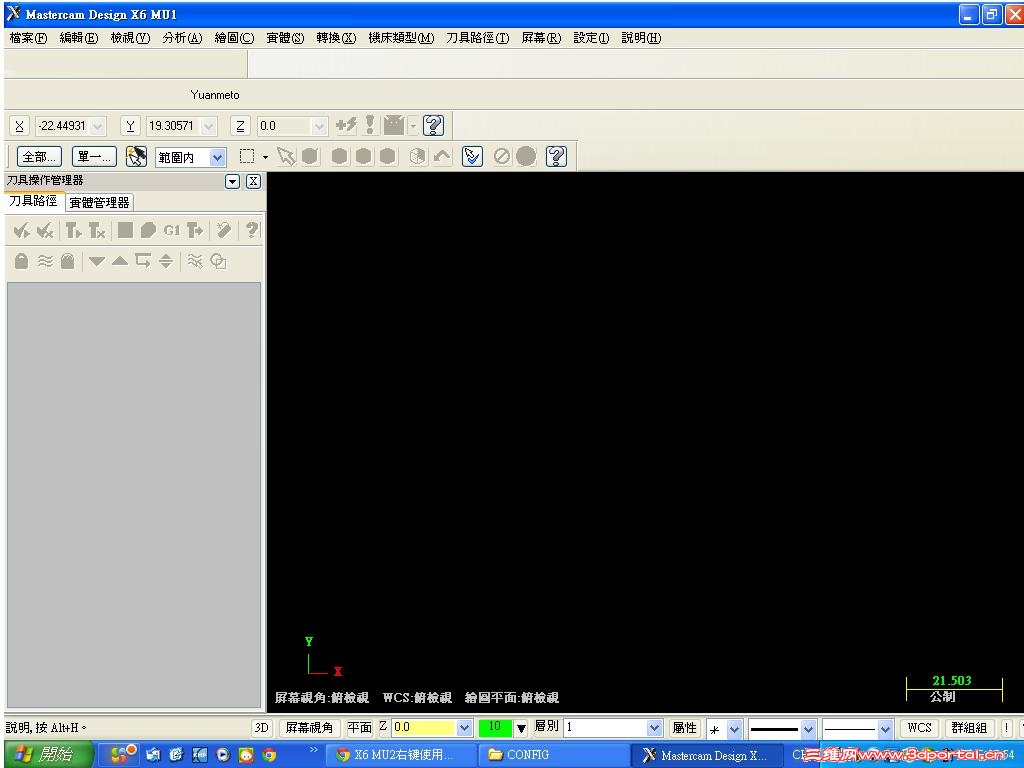This screenshot has height=768, width=1024.
Task: Click regenerate selected toolpaths T icon
Action: coord(73,230)
